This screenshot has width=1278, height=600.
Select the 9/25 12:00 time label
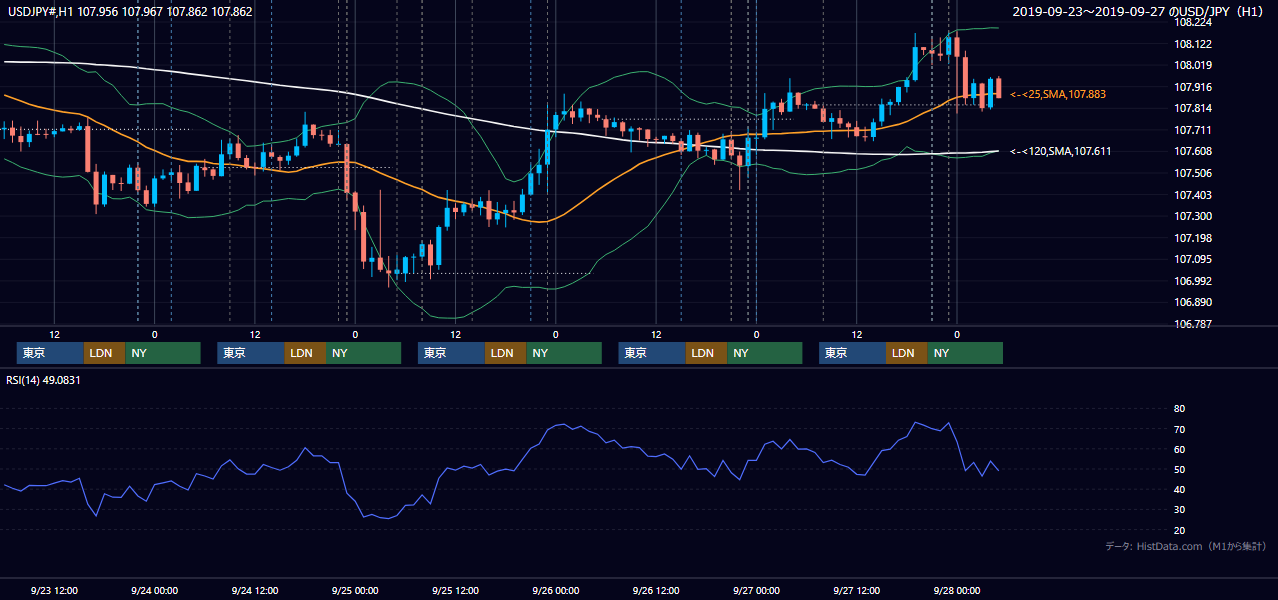tap(456, 590)
